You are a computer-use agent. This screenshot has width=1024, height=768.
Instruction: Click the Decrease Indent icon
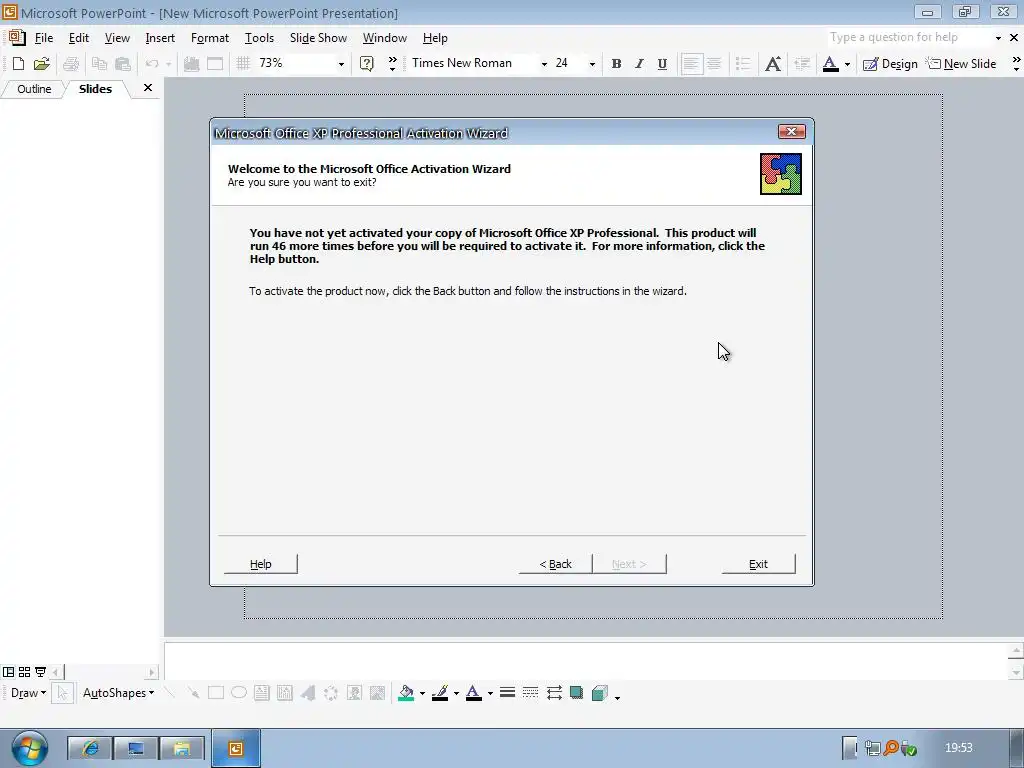click(802, 63)
